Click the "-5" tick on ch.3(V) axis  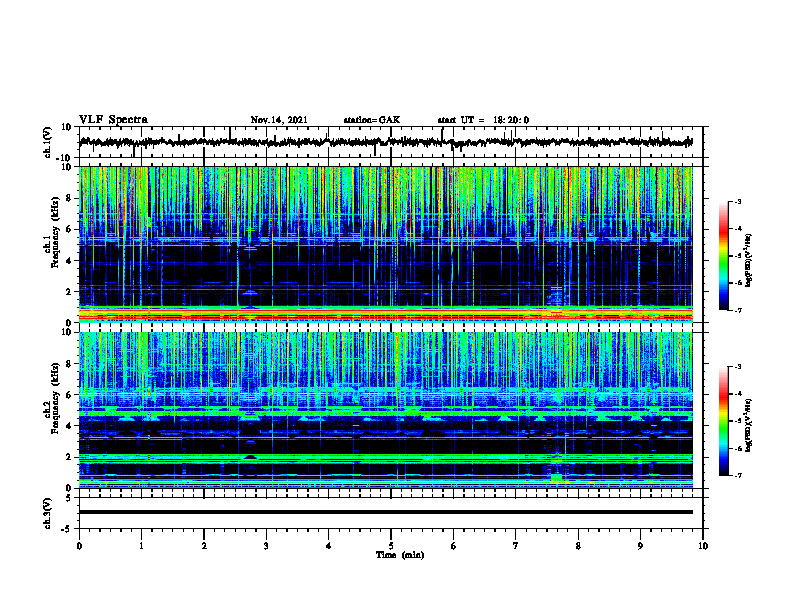tap(67, 529)
